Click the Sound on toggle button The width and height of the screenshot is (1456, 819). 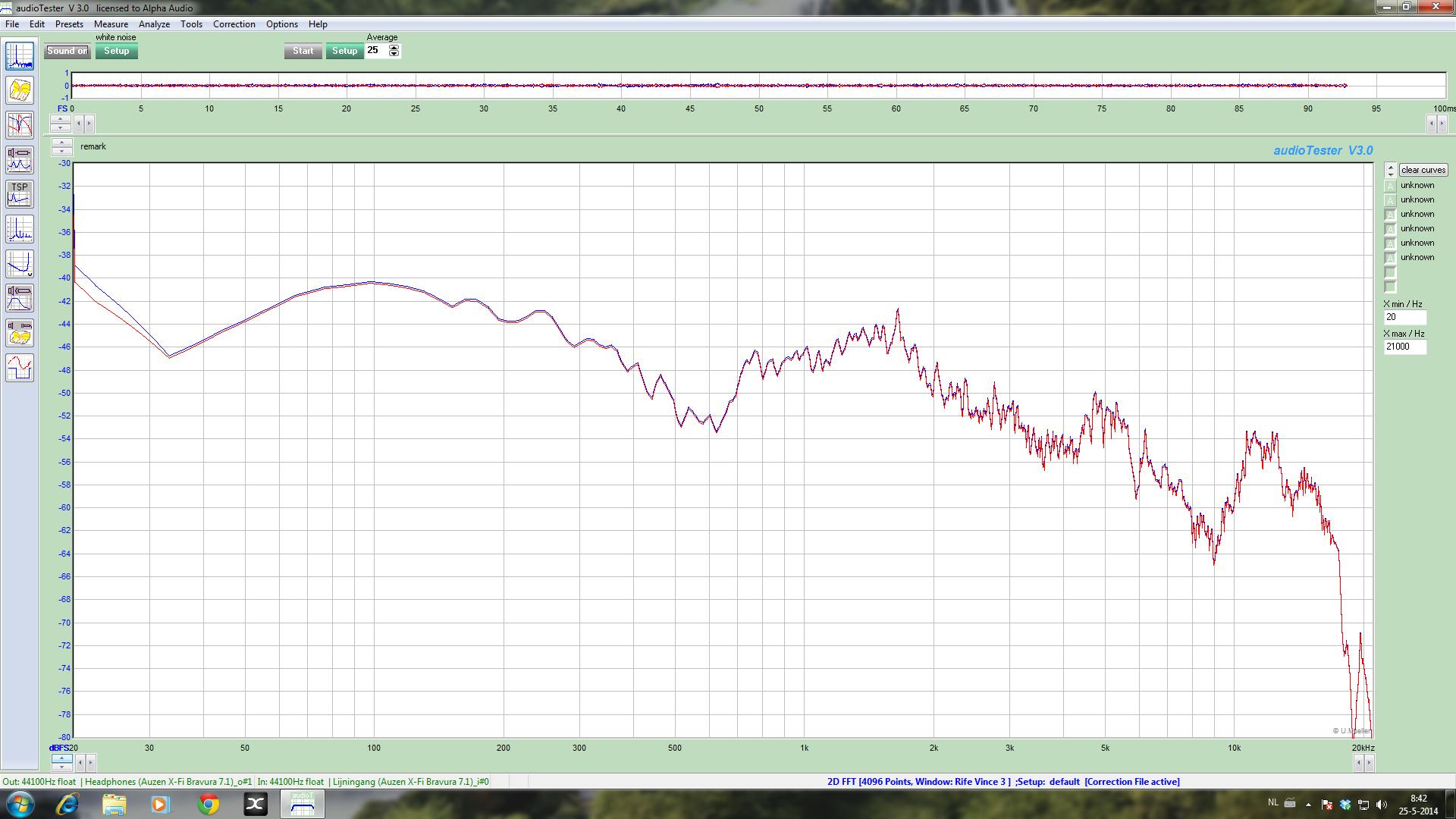pyautogui.click(x=67, y=51)
